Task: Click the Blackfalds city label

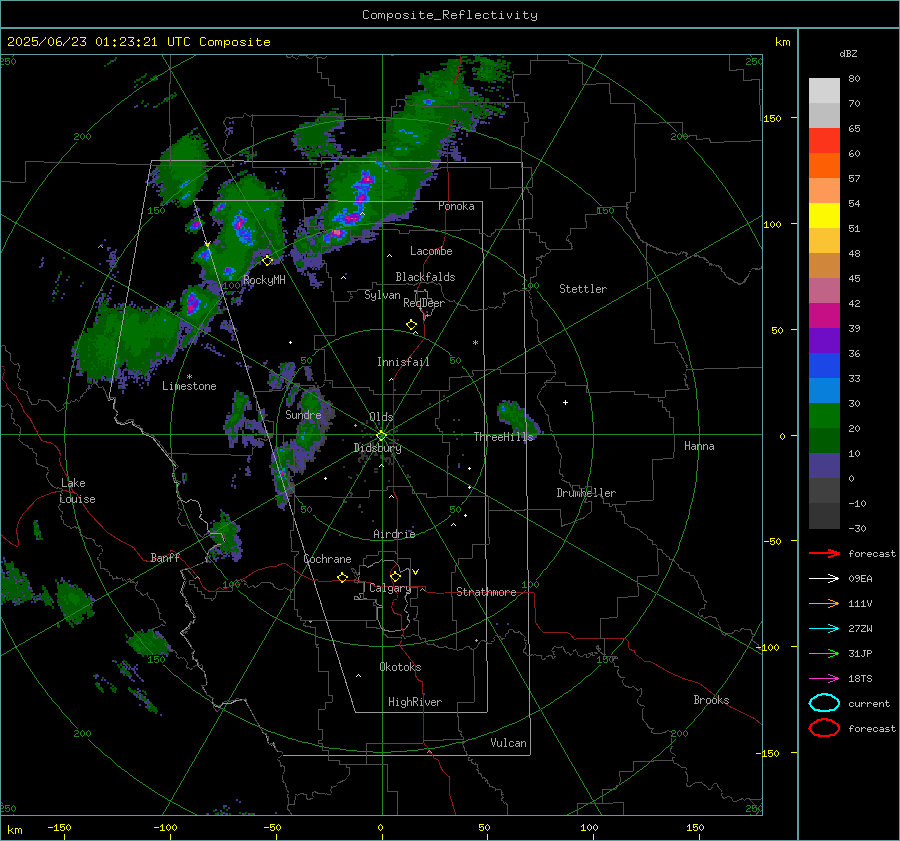Action: (x=425, y=277)
